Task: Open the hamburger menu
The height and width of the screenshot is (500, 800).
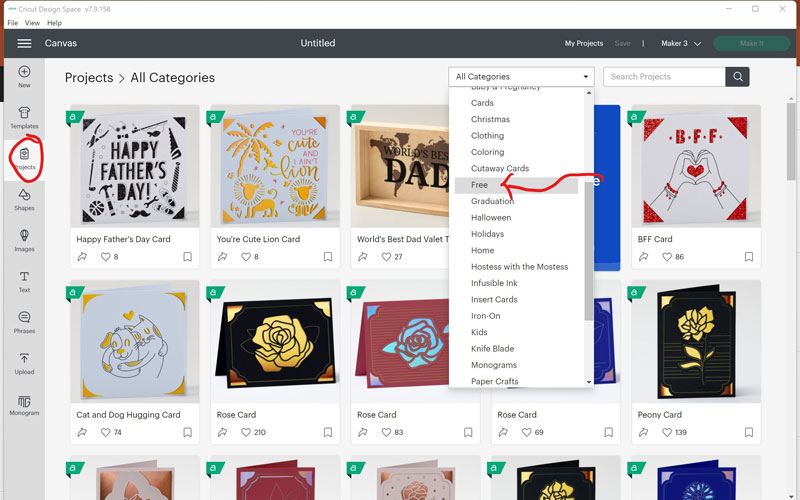Action: tap(24, 43)
